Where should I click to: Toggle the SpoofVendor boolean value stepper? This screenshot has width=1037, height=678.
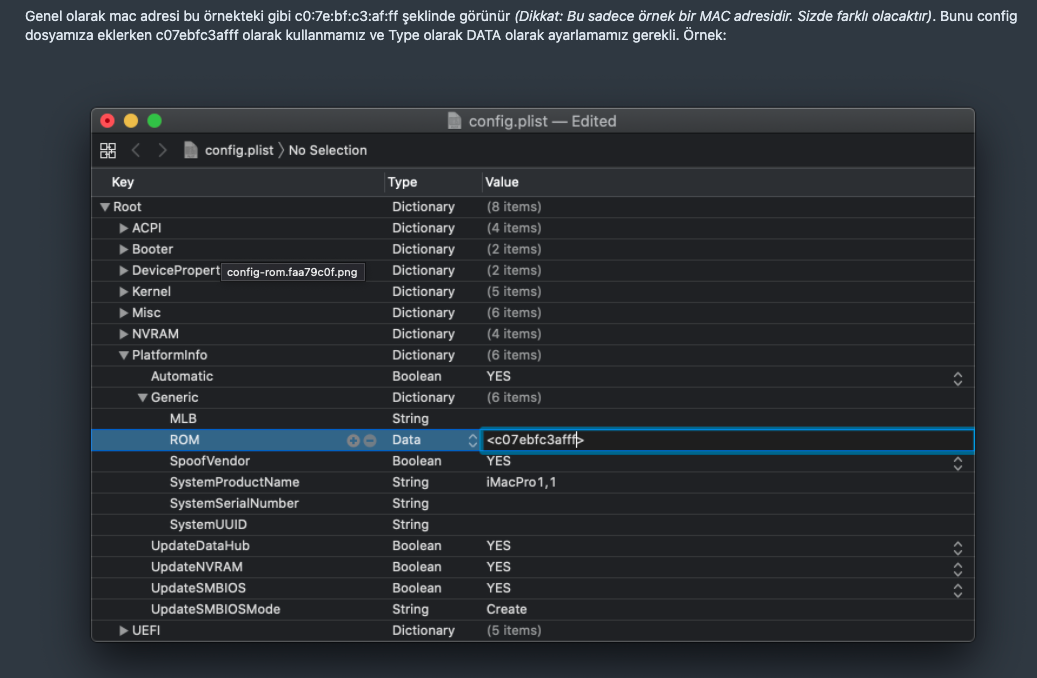point(957,462)
